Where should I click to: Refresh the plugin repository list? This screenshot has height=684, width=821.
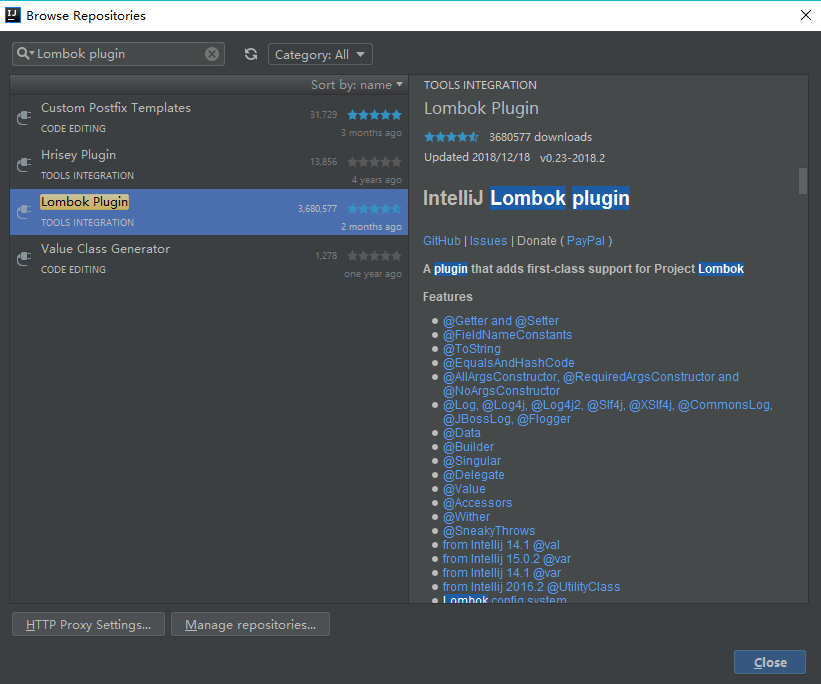click(x=251, y=54)
